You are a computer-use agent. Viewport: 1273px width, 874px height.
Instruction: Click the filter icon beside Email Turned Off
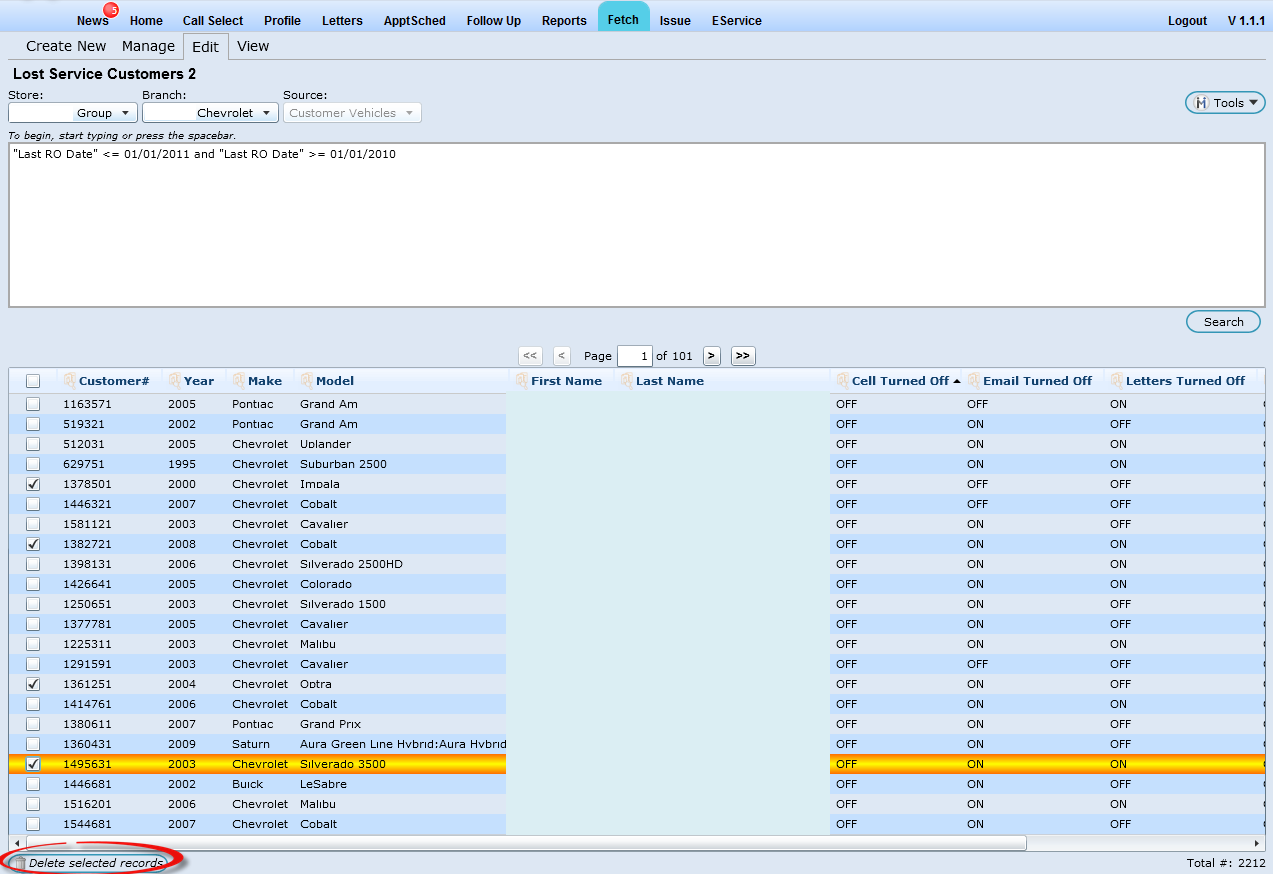coord(973,381)
